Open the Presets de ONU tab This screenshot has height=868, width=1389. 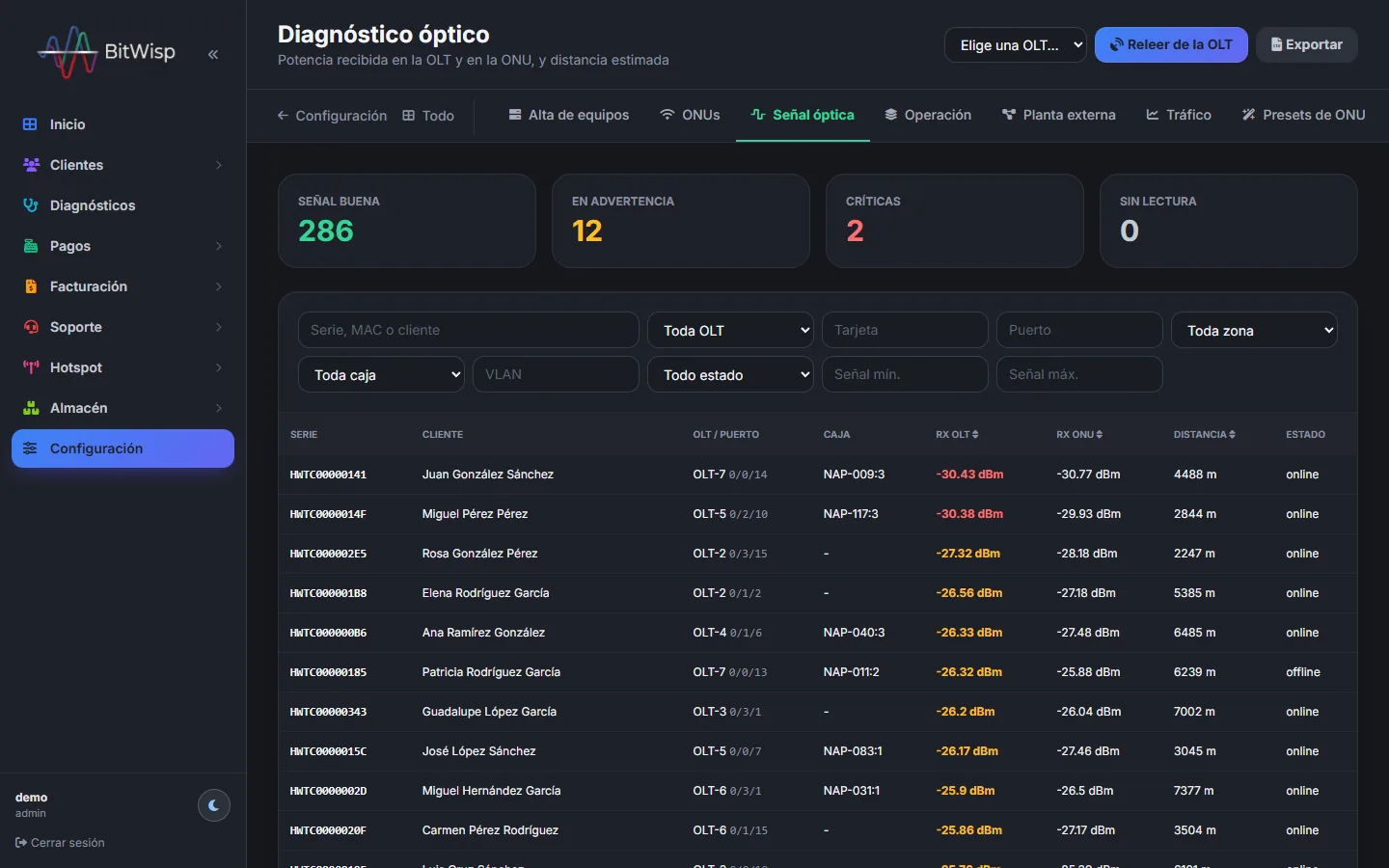[x=1303, y=115]
